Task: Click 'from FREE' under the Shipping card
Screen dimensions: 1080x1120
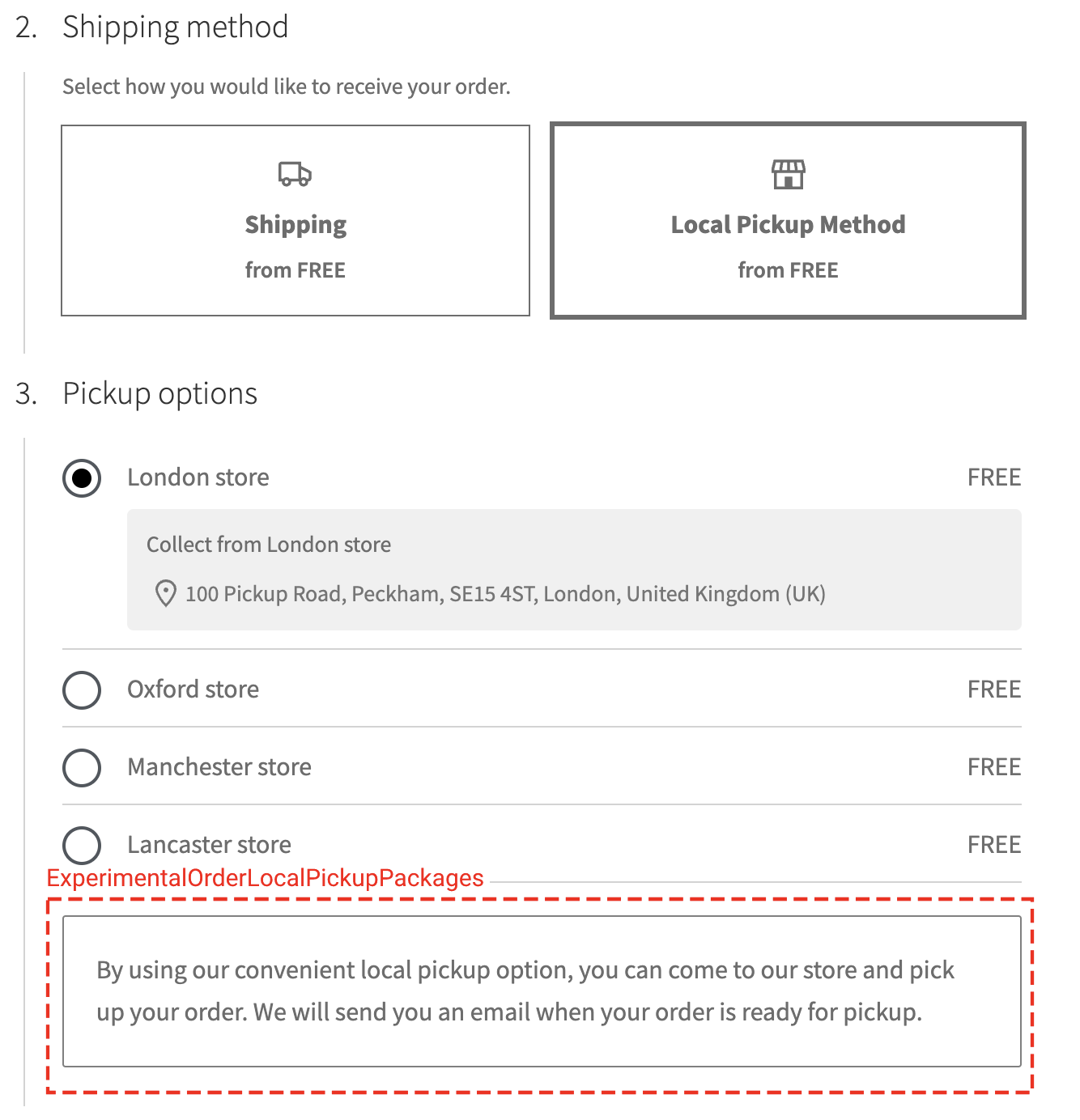Action: click(295, 269)
